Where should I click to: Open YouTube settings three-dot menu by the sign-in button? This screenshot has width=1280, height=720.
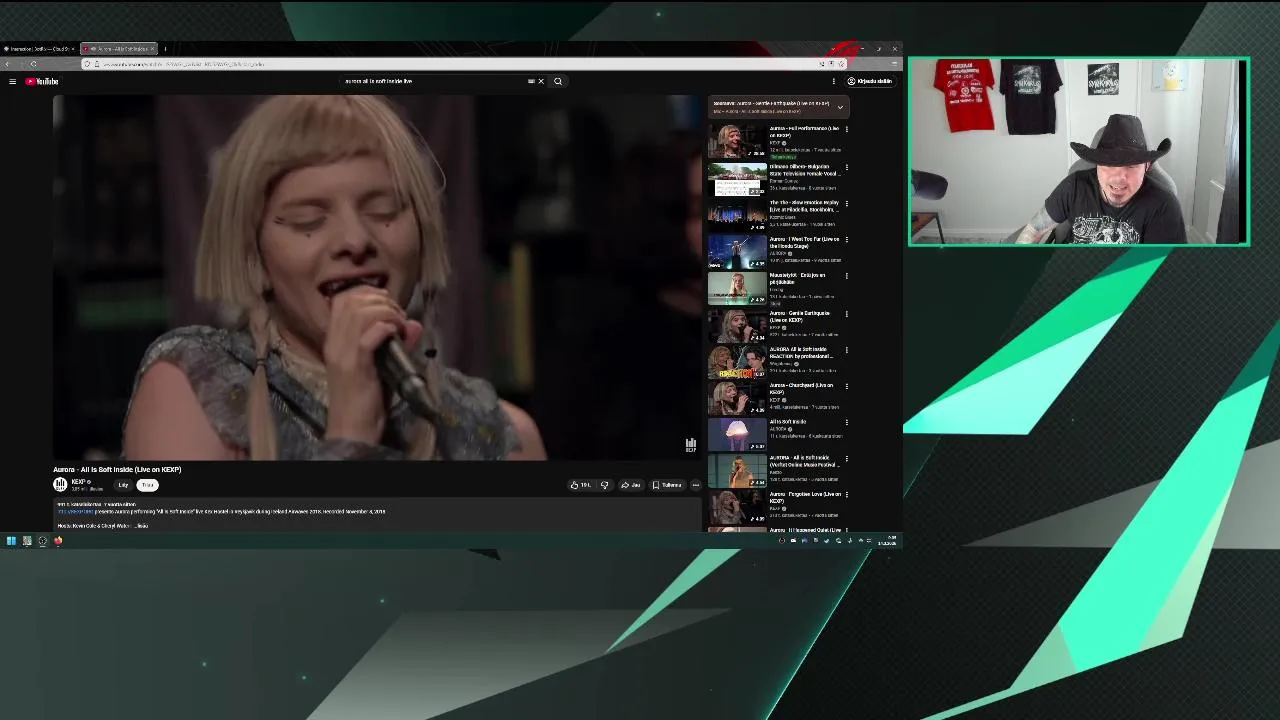(x=833, y=81)
